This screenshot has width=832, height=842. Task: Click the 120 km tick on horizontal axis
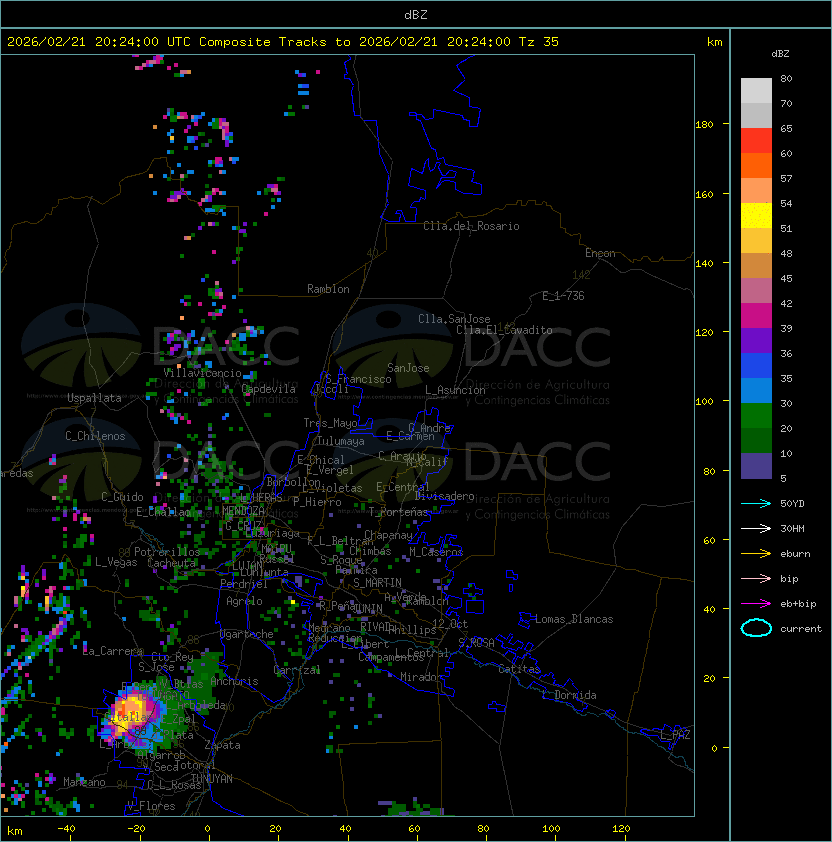pos(621,829)
